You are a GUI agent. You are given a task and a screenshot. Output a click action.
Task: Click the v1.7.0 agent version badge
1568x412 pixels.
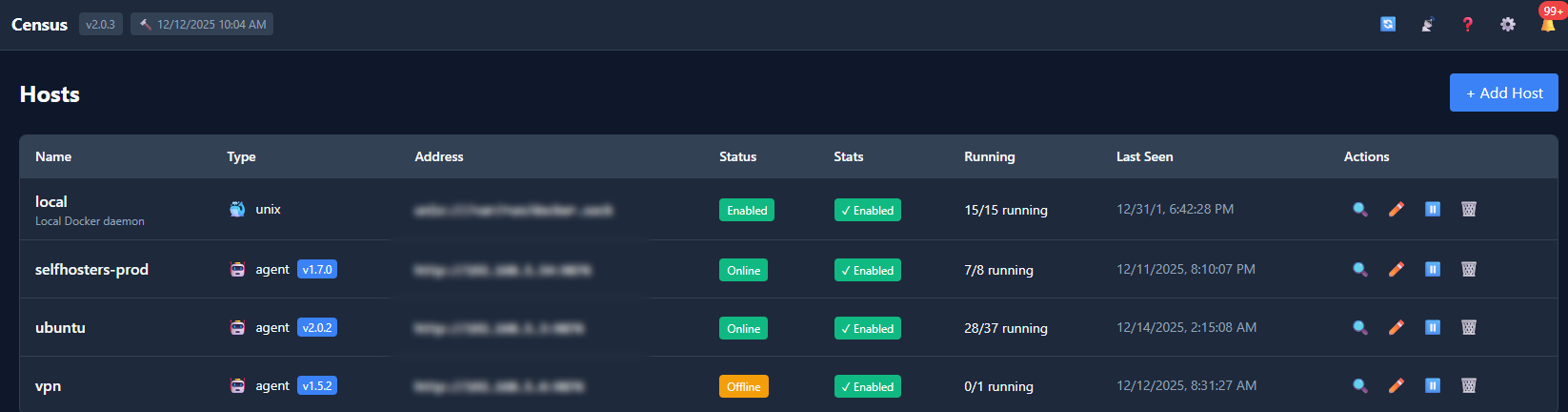click(317, 270)
